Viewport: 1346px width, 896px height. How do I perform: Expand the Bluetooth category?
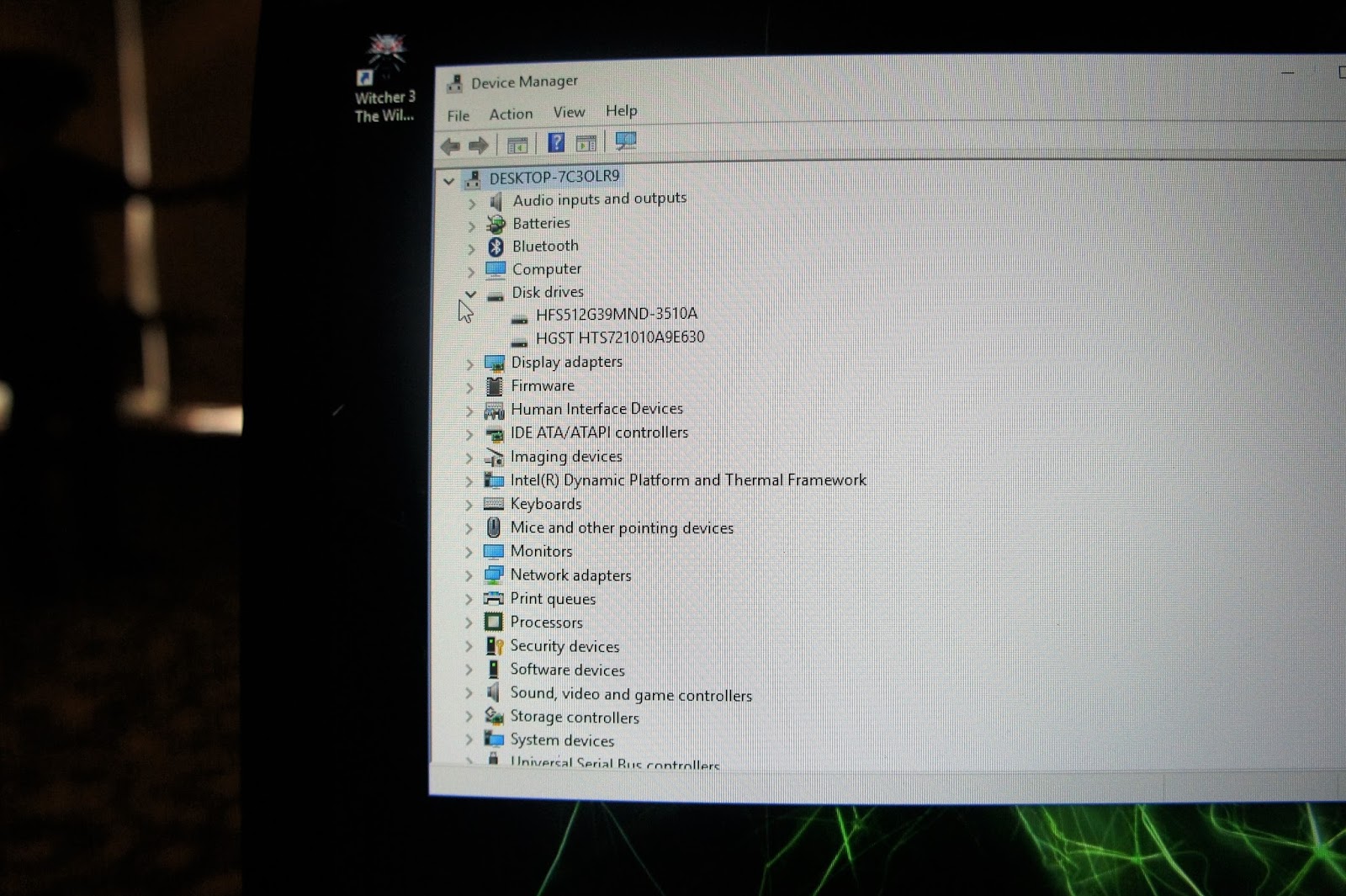point(471,248)
